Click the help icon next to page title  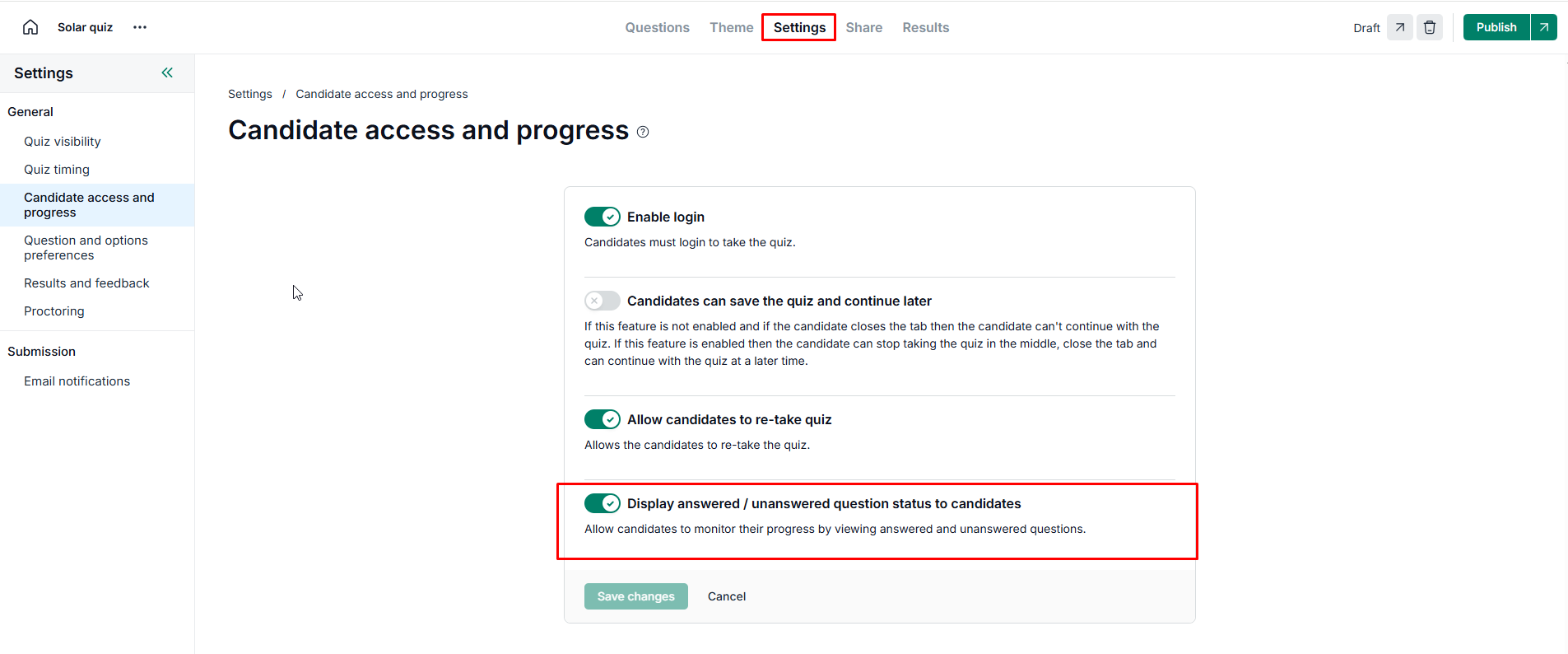[x=643, y=132]
